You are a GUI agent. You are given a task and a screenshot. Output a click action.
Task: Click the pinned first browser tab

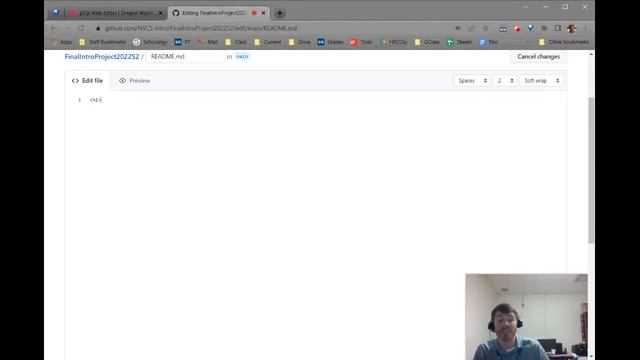(x=56, y=13)
